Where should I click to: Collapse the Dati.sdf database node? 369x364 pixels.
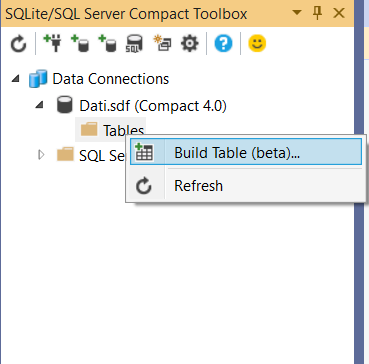point(40,105)
